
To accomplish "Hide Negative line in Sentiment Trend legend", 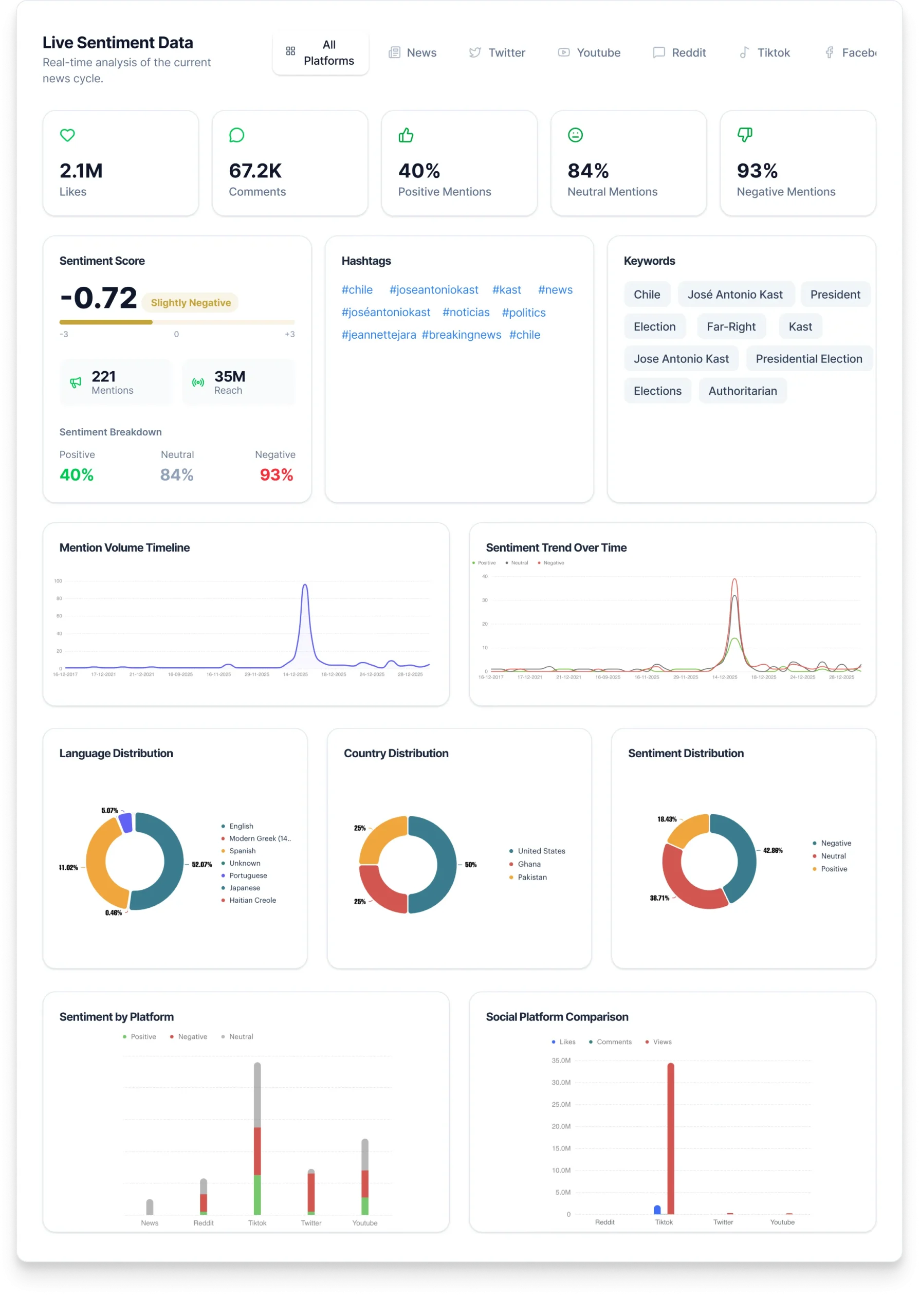I will coord(550,563).
